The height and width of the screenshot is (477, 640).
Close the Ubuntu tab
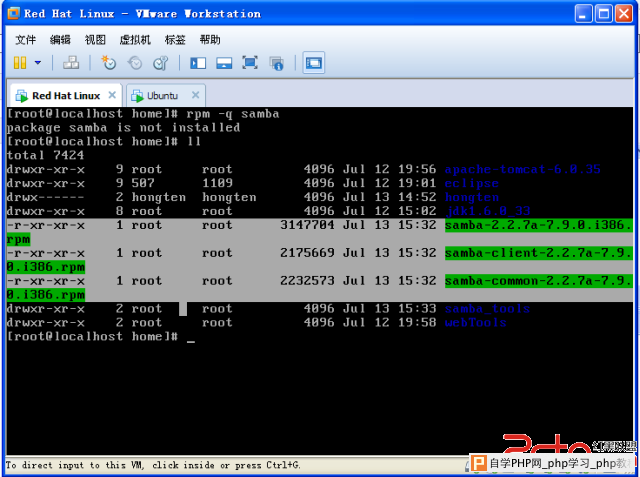coord(193,96)
